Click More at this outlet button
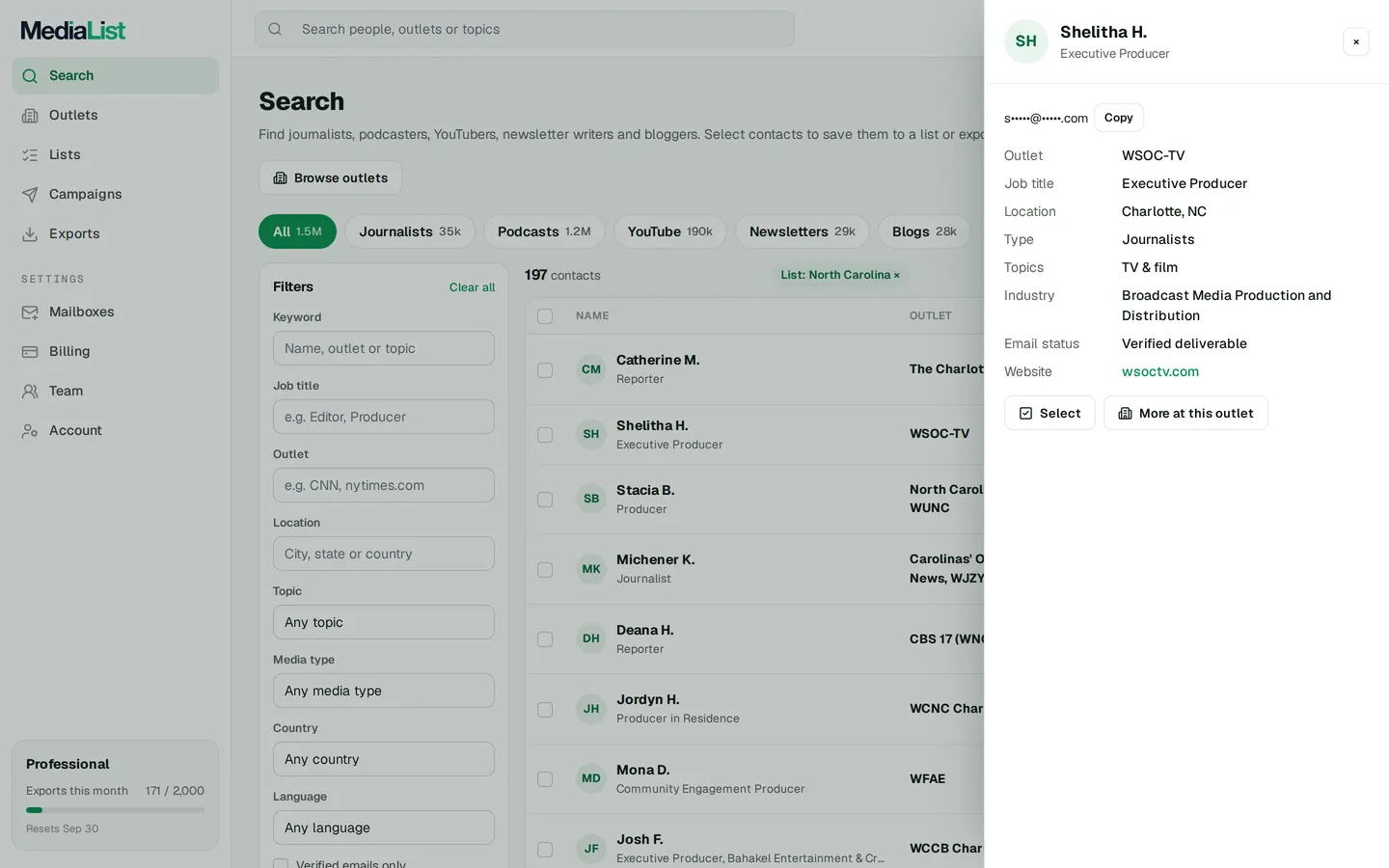Viewport: 1389px width, 868px height. click(1185, 413)
